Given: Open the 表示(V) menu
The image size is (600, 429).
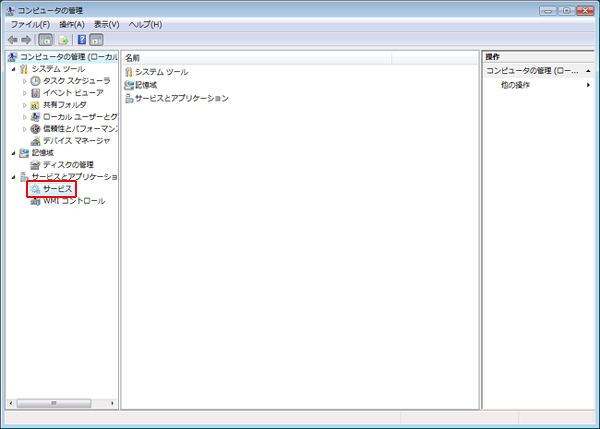Looking at the screenshot, I should tap(106, 24).
